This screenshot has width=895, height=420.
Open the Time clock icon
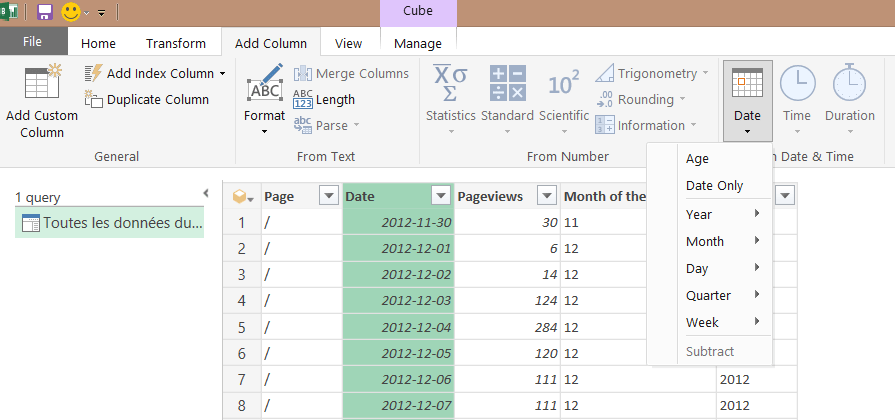tap(797, 84)
